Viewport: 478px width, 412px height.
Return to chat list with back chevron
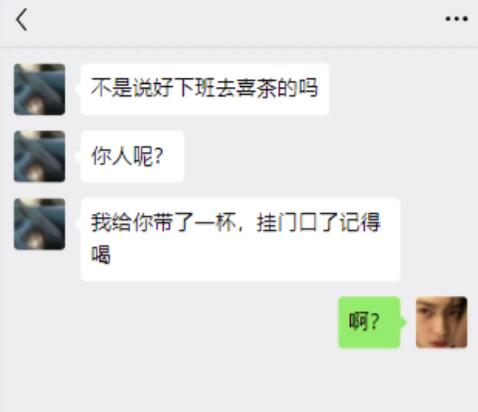pos(22,20)
